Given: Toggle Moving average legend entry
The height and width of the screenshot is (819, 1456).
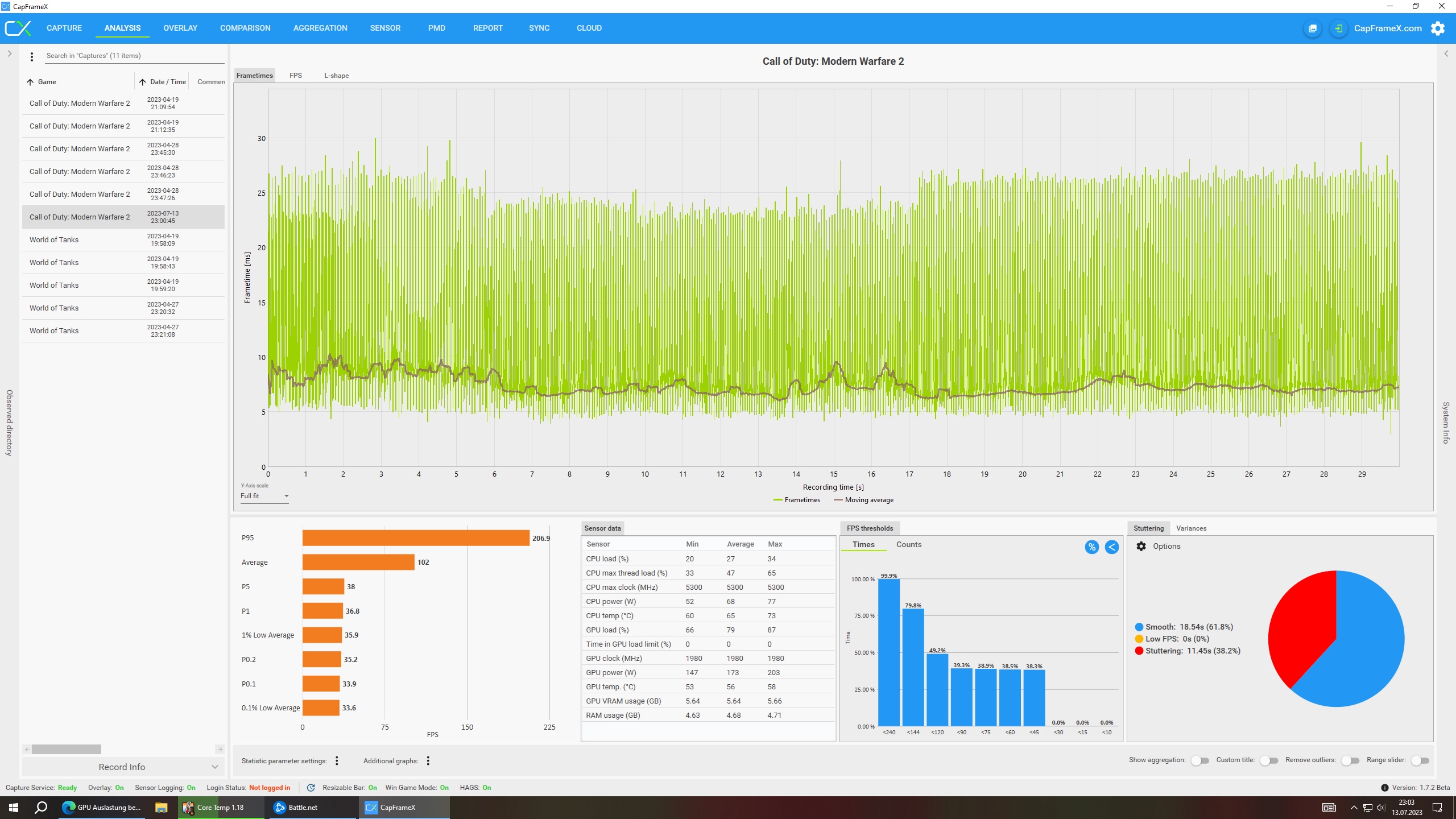Looking at the screenshot, I should click(x=863, y=500).
